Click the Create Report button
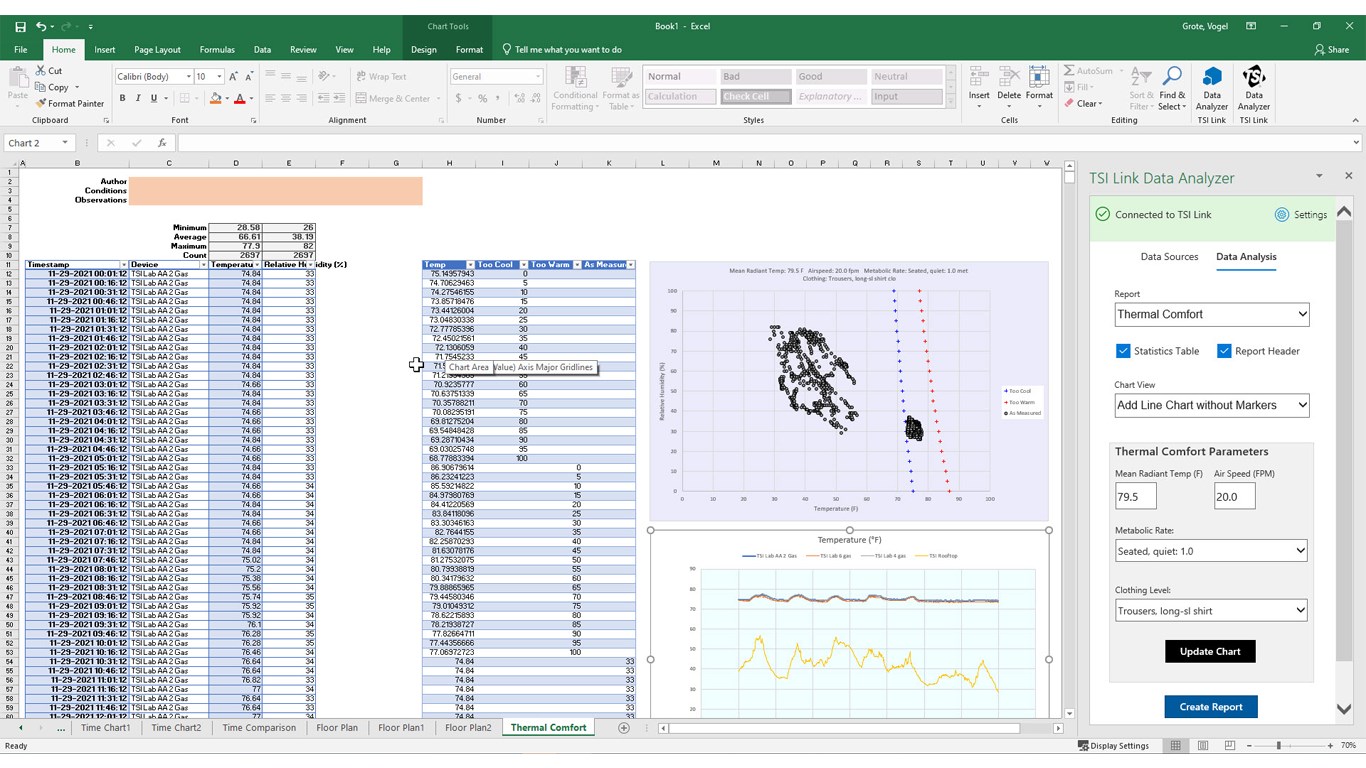1366x768 pixels. coord(1211,707)
